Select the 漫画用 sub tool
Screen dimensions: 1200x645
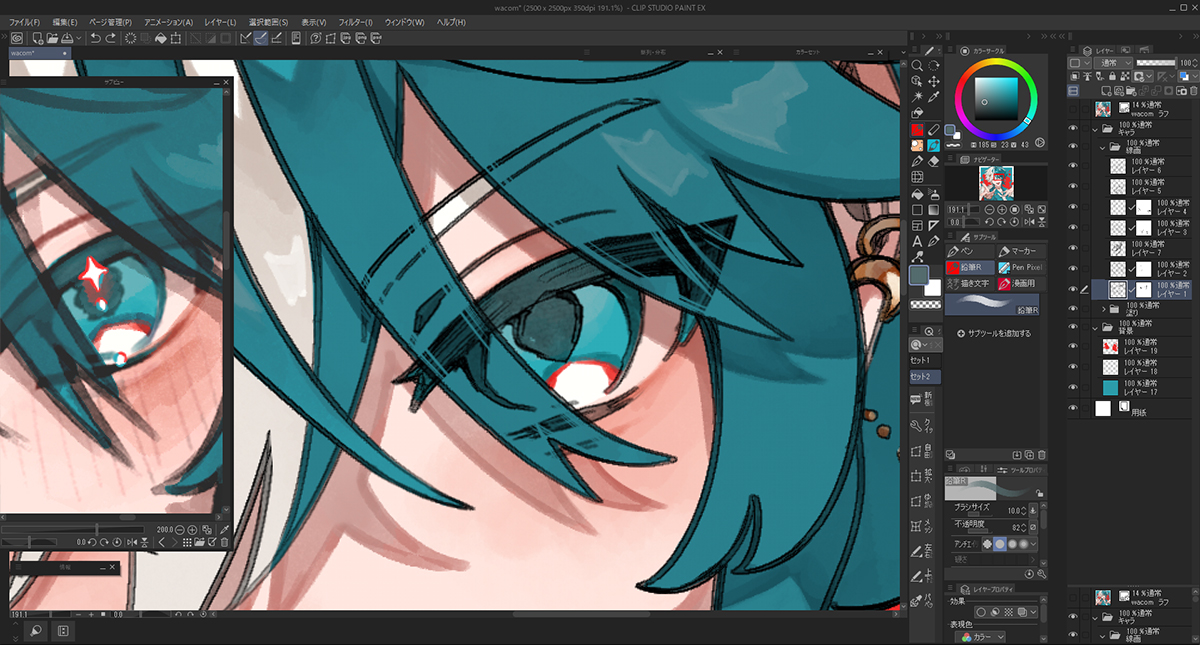tap(1020, 284)
